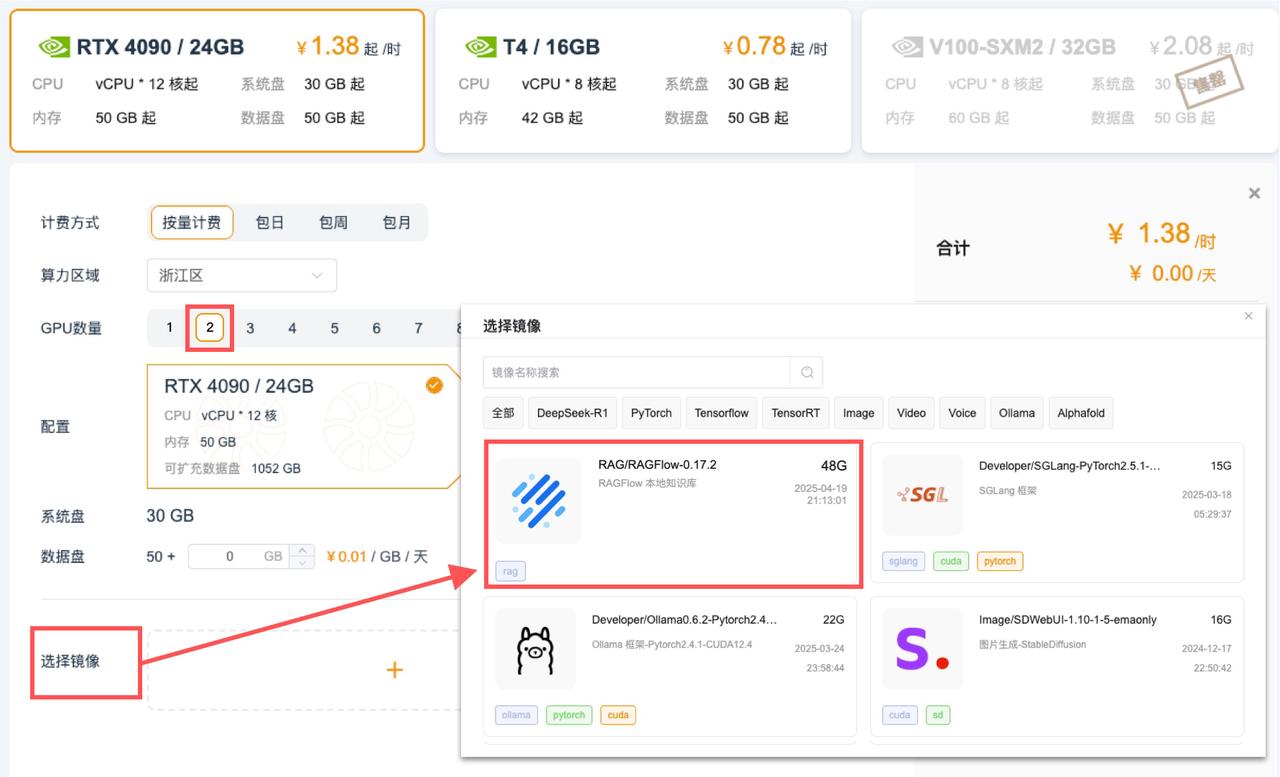Click the plus icon to add image
Screen dimensions: 1280x777
coord(395,670)
